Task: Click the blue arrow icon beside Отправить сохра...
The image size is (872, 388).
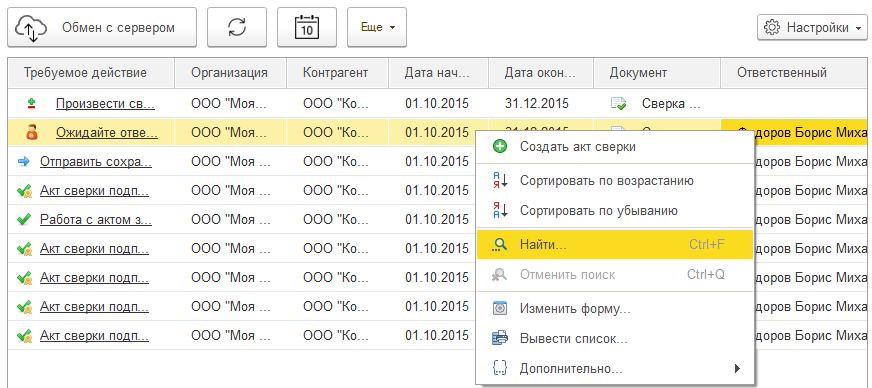Action: point(24,162)
